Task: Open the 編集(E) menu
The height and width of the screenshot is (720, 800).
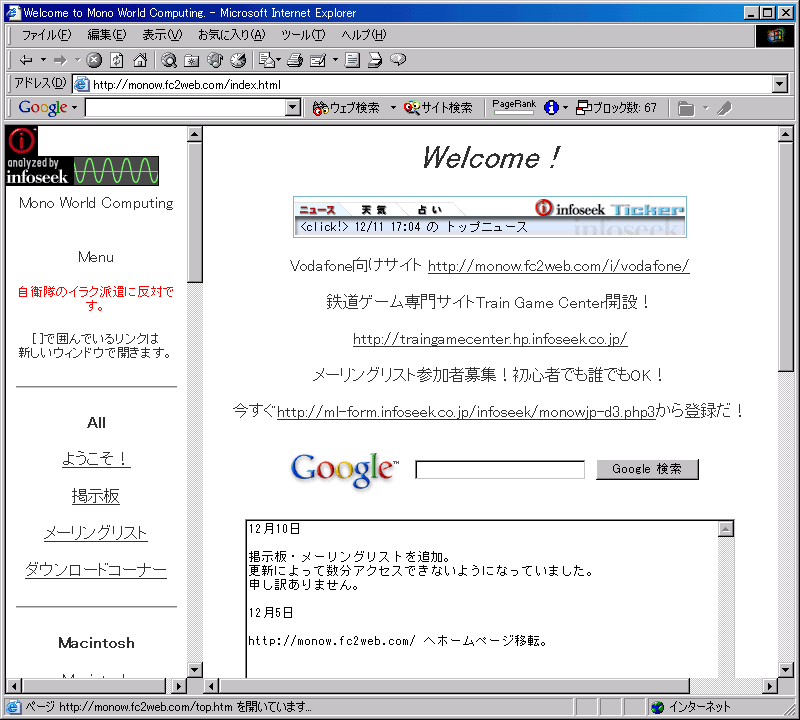Action: click(107, 35)
